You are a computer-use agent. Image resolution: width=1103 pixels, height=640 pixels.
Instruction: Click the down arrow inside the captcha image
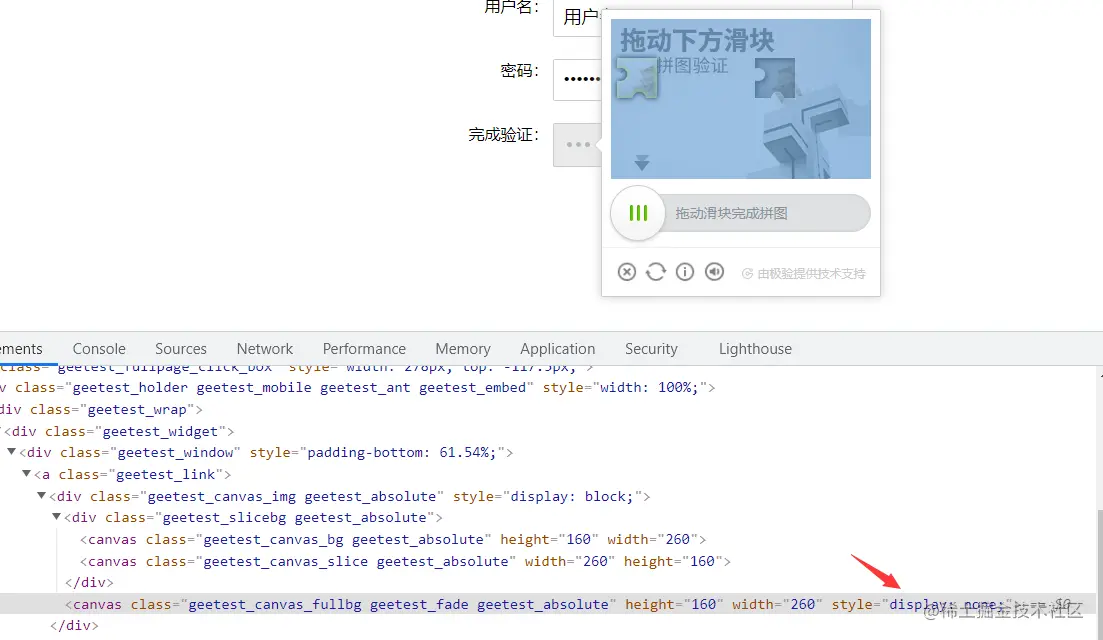pos(641,161)
